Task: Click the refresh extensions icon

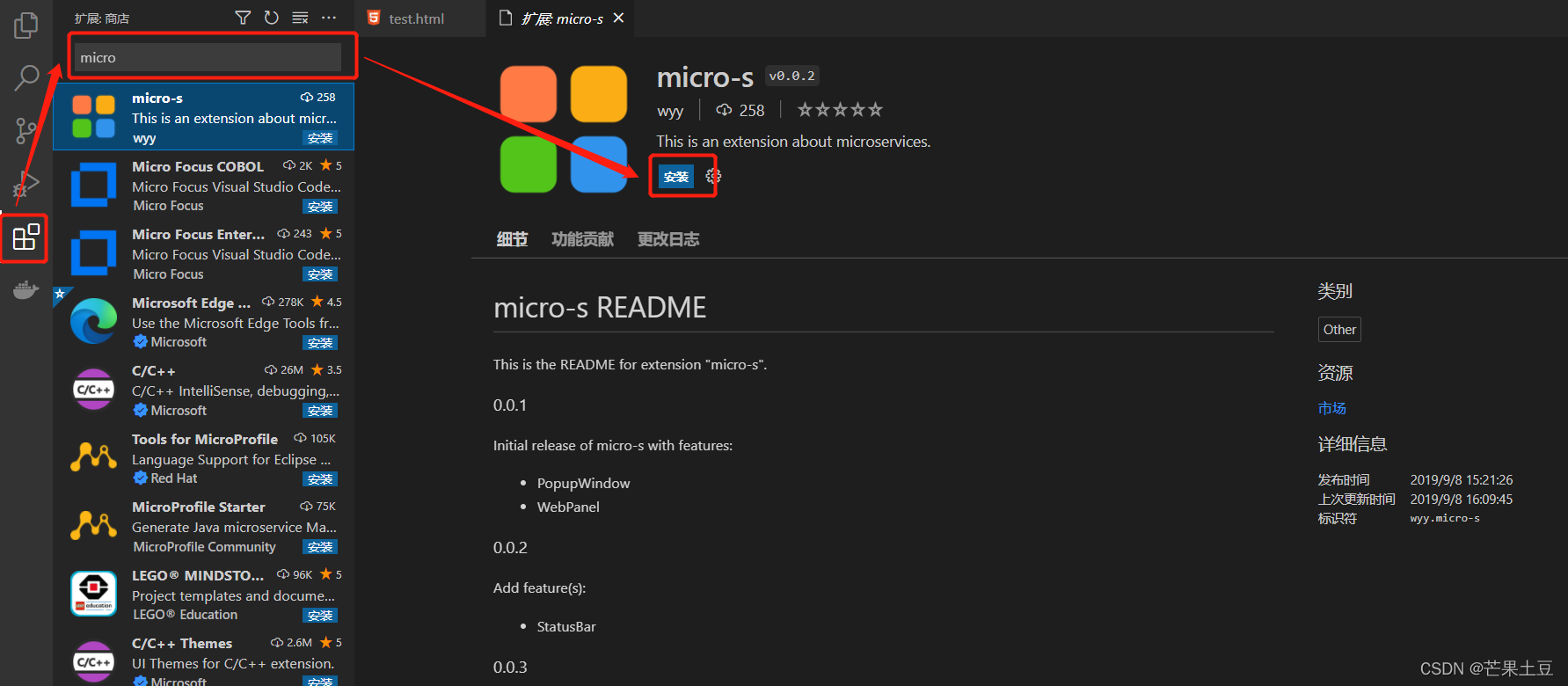Action: pyautogui.click(x=272, y=18)
